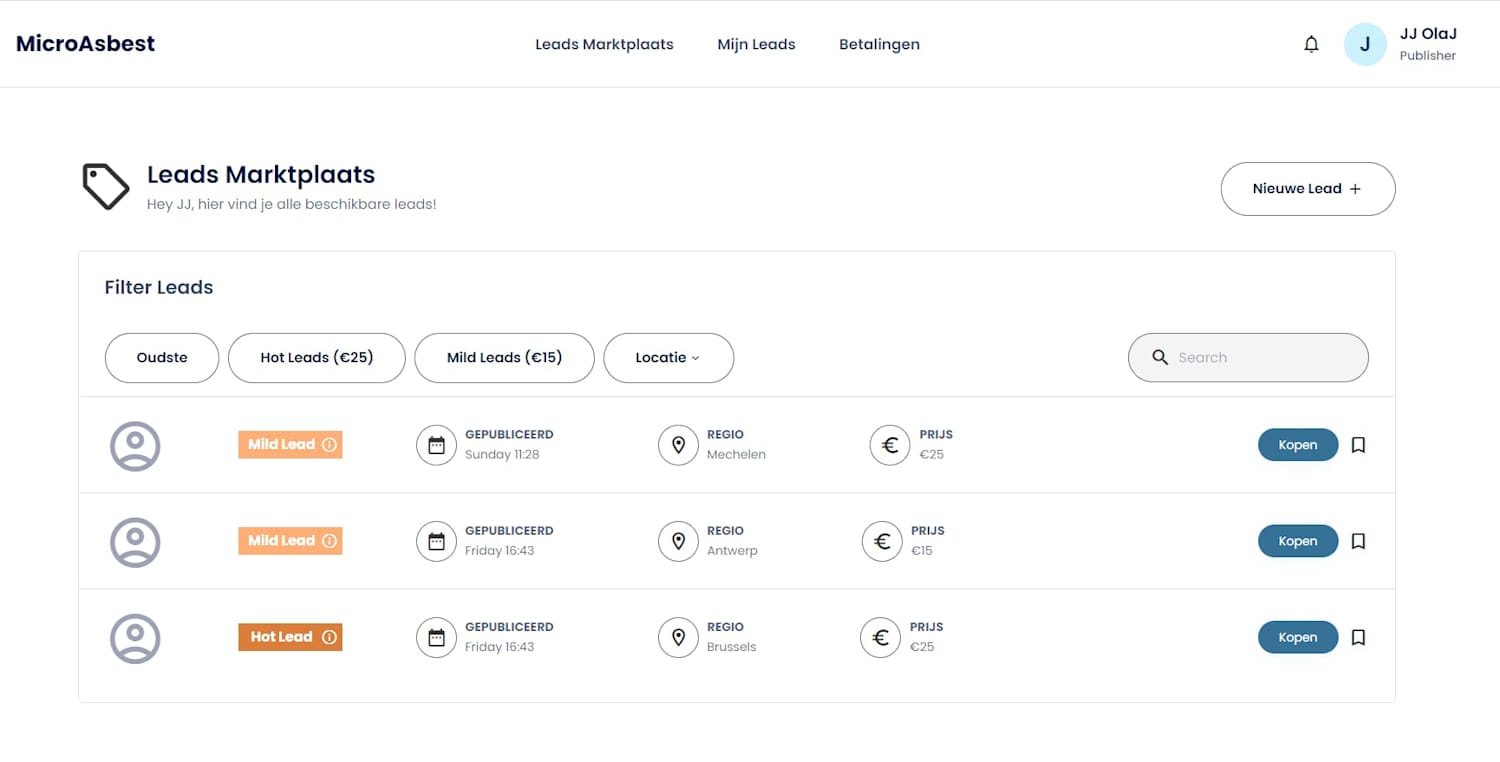The width and height of the screenshot is (1500, 762).
Task: Bookmark the Antwerp lead
Action: 1358,541
